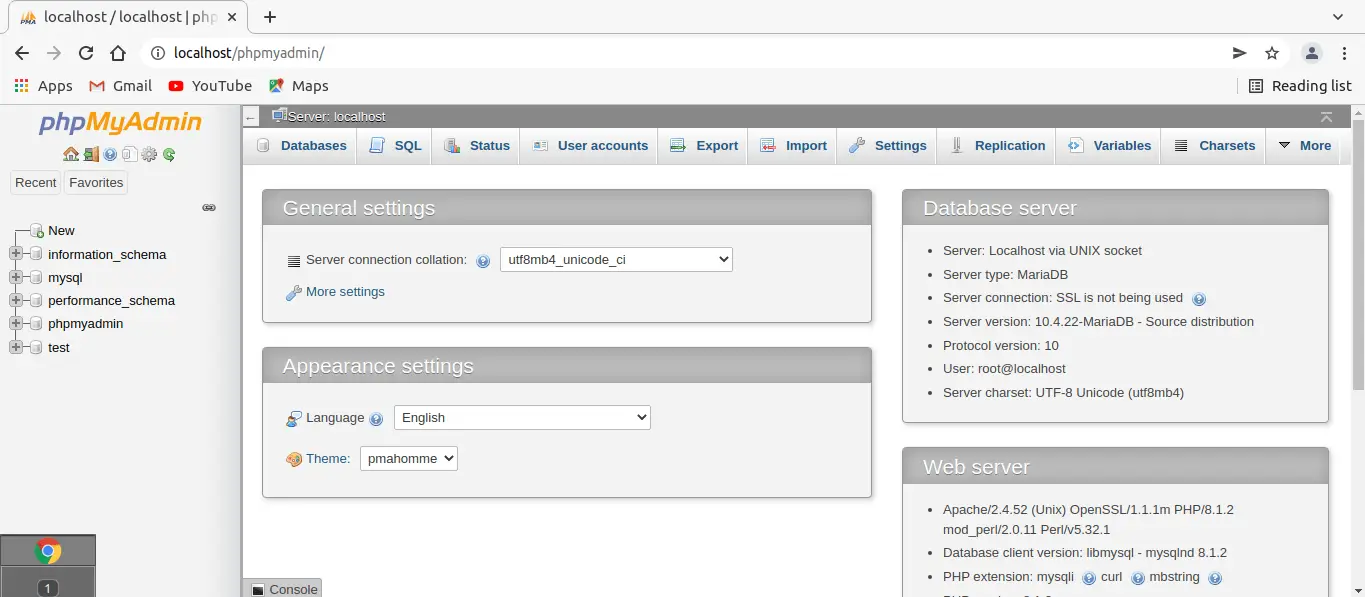Image resolution: width=1365 pixels, height=597 pixels.
Task: Expand the mysql database tree node
Action: click(x=15, y=277)
